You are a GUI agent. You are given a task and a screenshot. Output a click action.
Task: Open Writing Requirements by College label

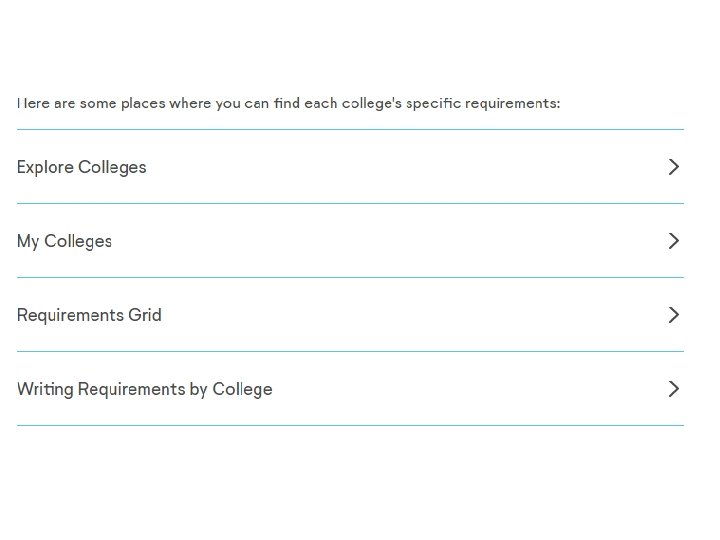144,389
